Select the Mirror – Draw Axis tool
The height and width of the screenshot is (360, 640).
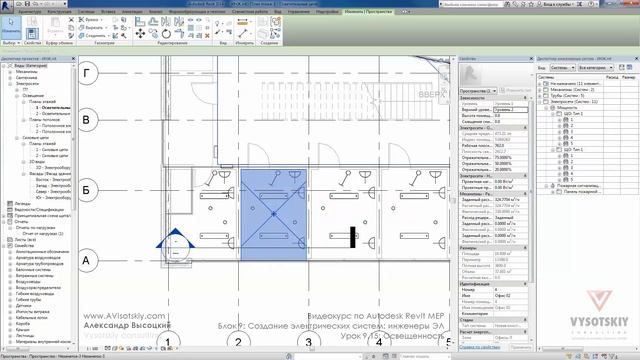coord(179,22)
